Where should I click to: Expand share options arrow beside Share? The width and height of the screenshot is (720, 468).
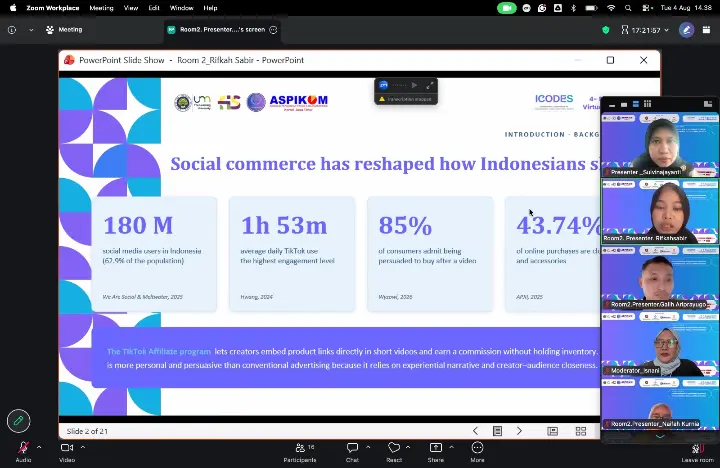[x=451, y=447]
